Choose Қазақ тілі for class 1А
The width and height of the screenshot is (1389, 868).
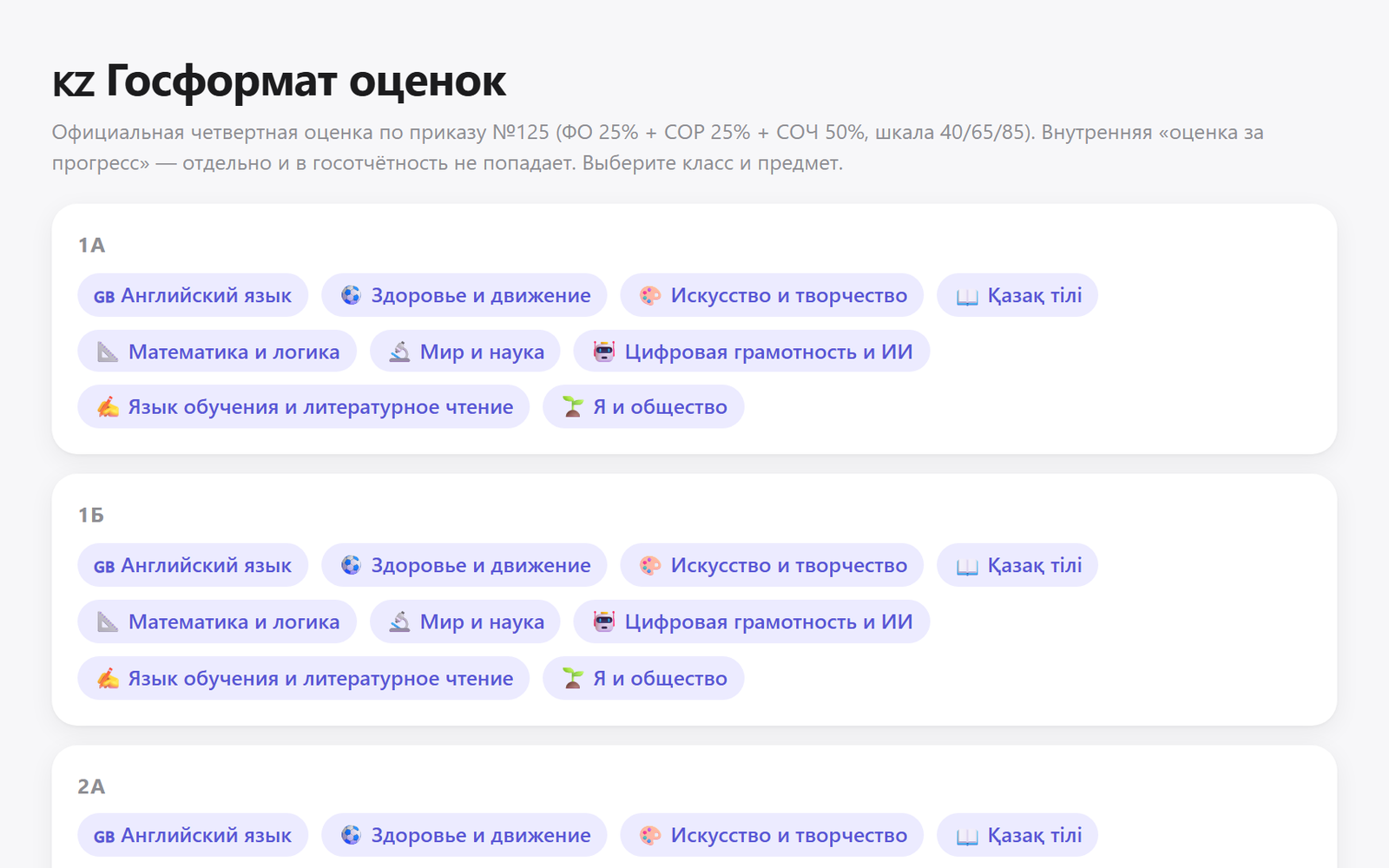1017,295
